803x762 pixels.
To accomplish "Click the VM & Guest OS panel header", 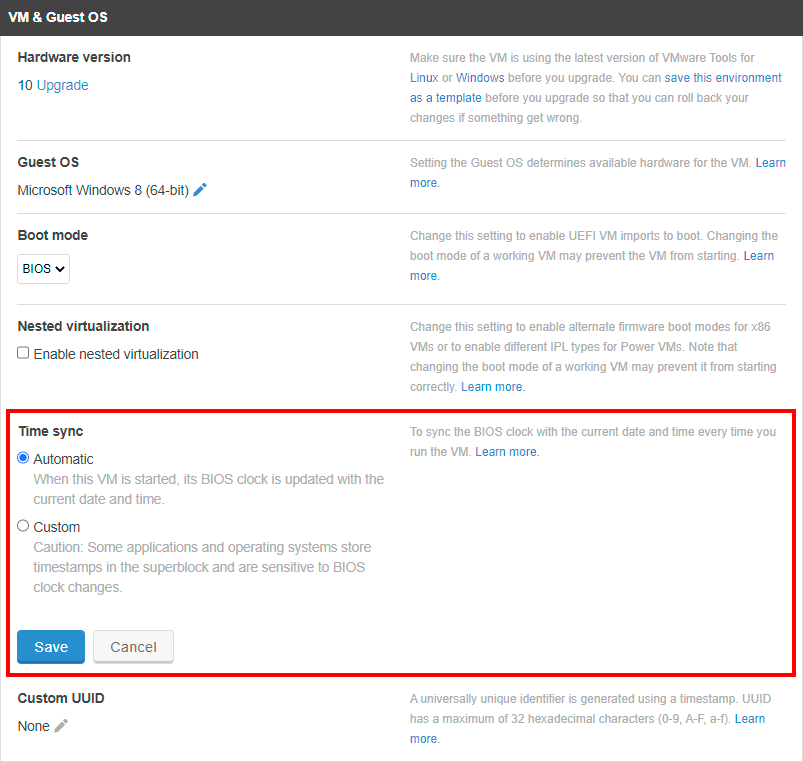I will 402,17.
